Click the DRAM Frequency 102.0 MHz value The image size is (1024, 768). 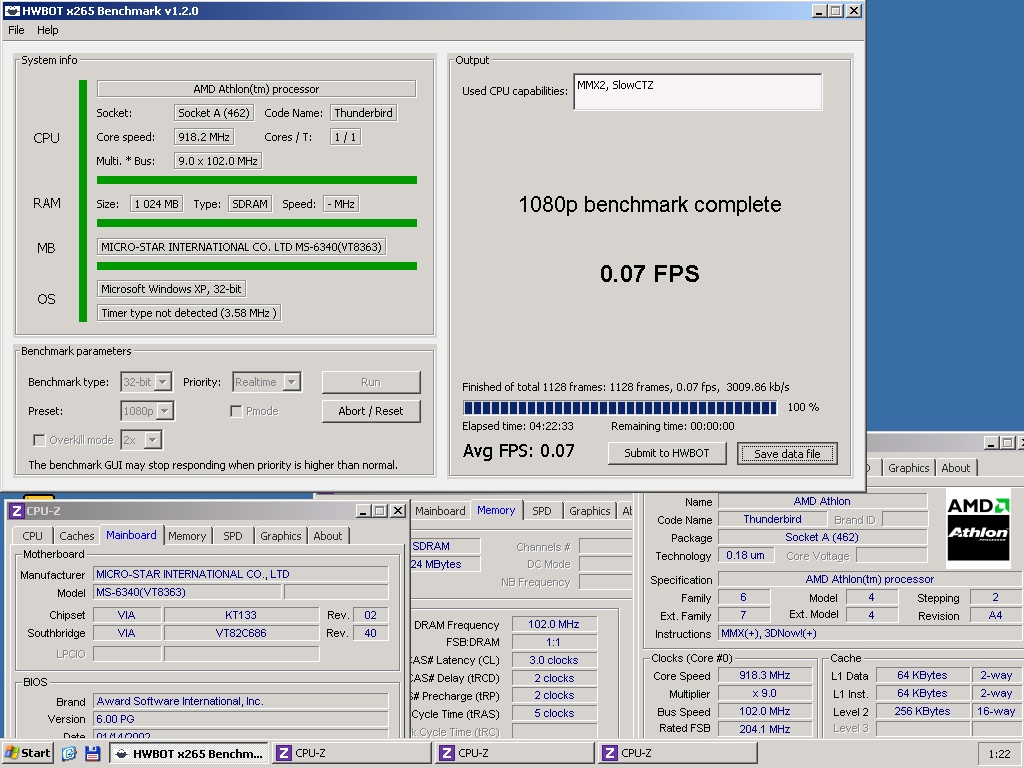(x=554, y=624)
